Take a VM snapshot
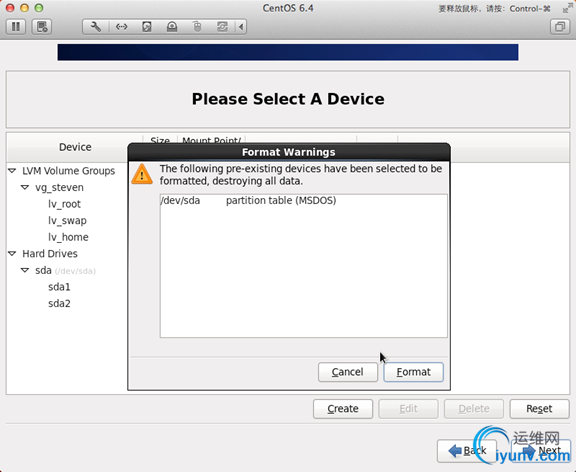 point(42,27)
